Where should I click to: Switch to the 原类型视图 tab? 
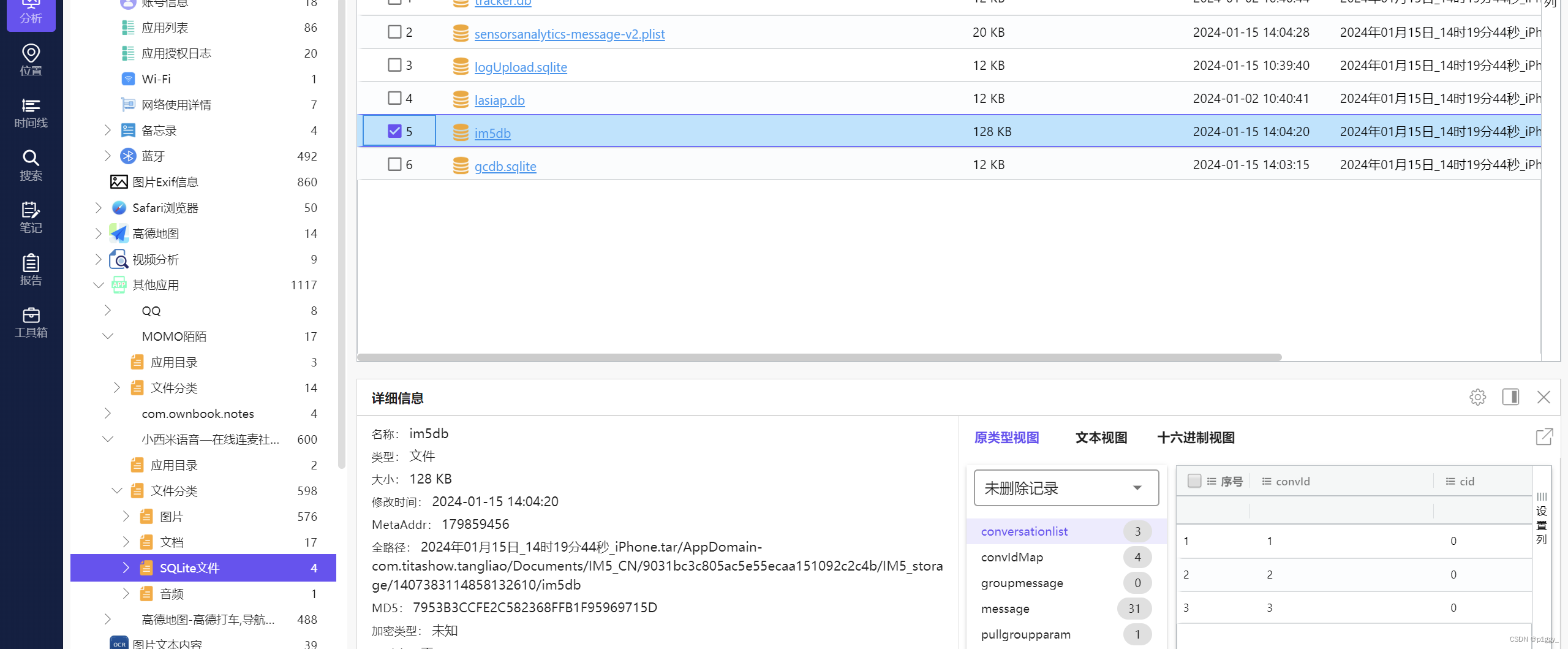[x=1006, y=438]
